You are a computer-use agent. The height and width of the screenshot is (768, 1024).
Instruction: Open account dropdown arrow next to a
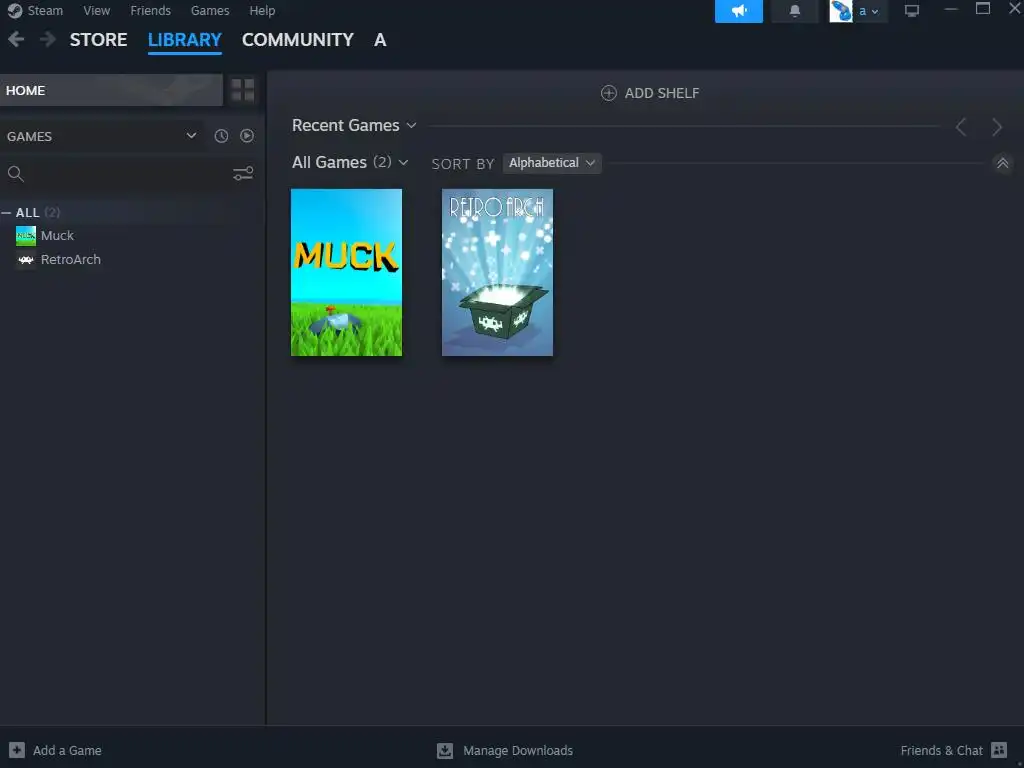[874, 12]
